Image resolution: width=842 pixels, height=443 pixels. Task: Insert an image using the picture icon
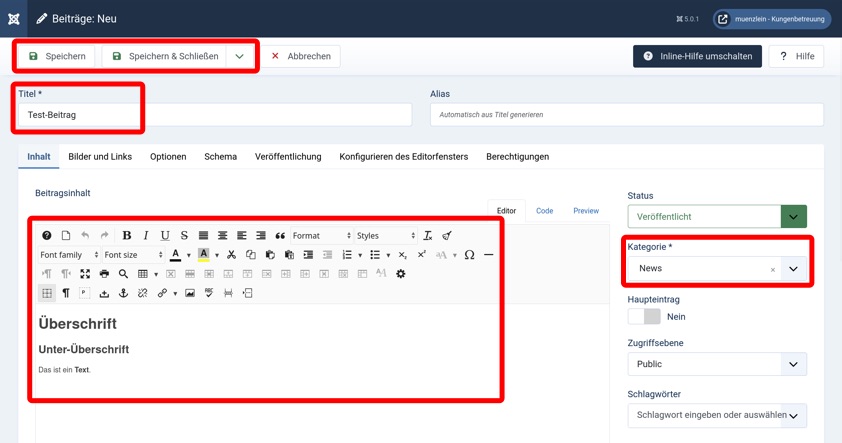click(x=190, y=293)
